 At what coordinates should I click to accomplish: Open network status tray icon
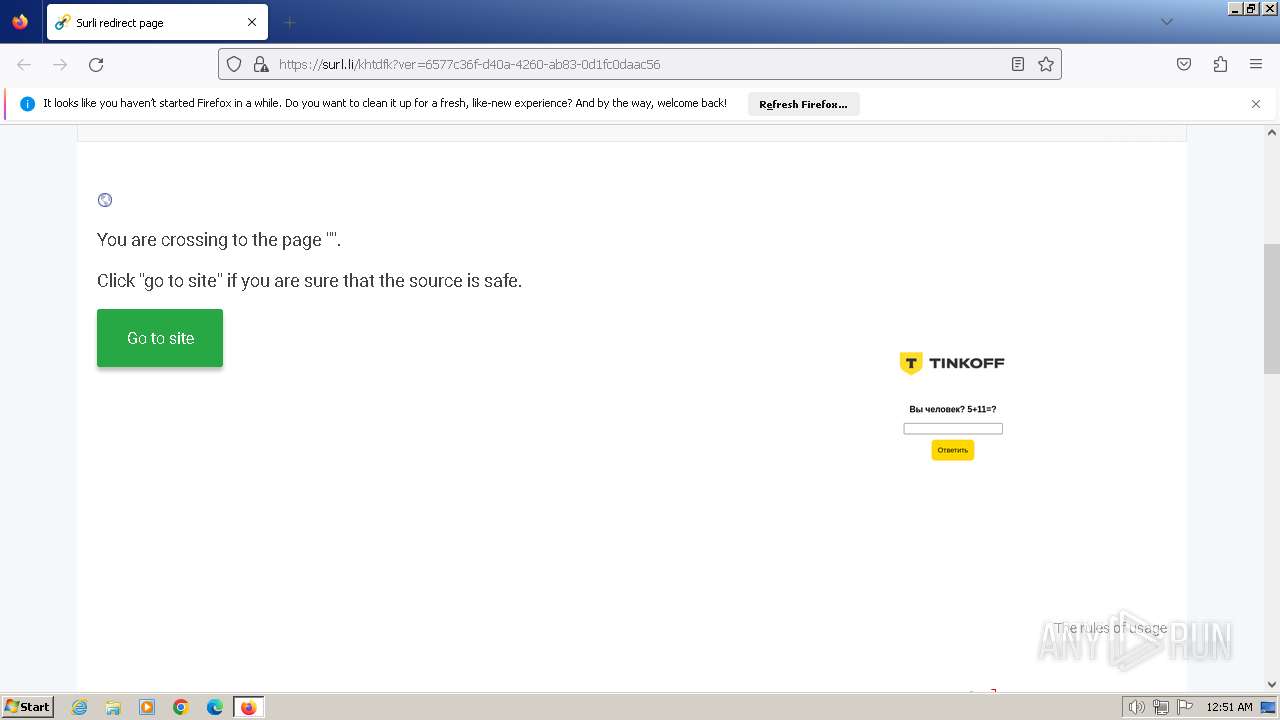pyautogui.click(x=1161, y=707)
